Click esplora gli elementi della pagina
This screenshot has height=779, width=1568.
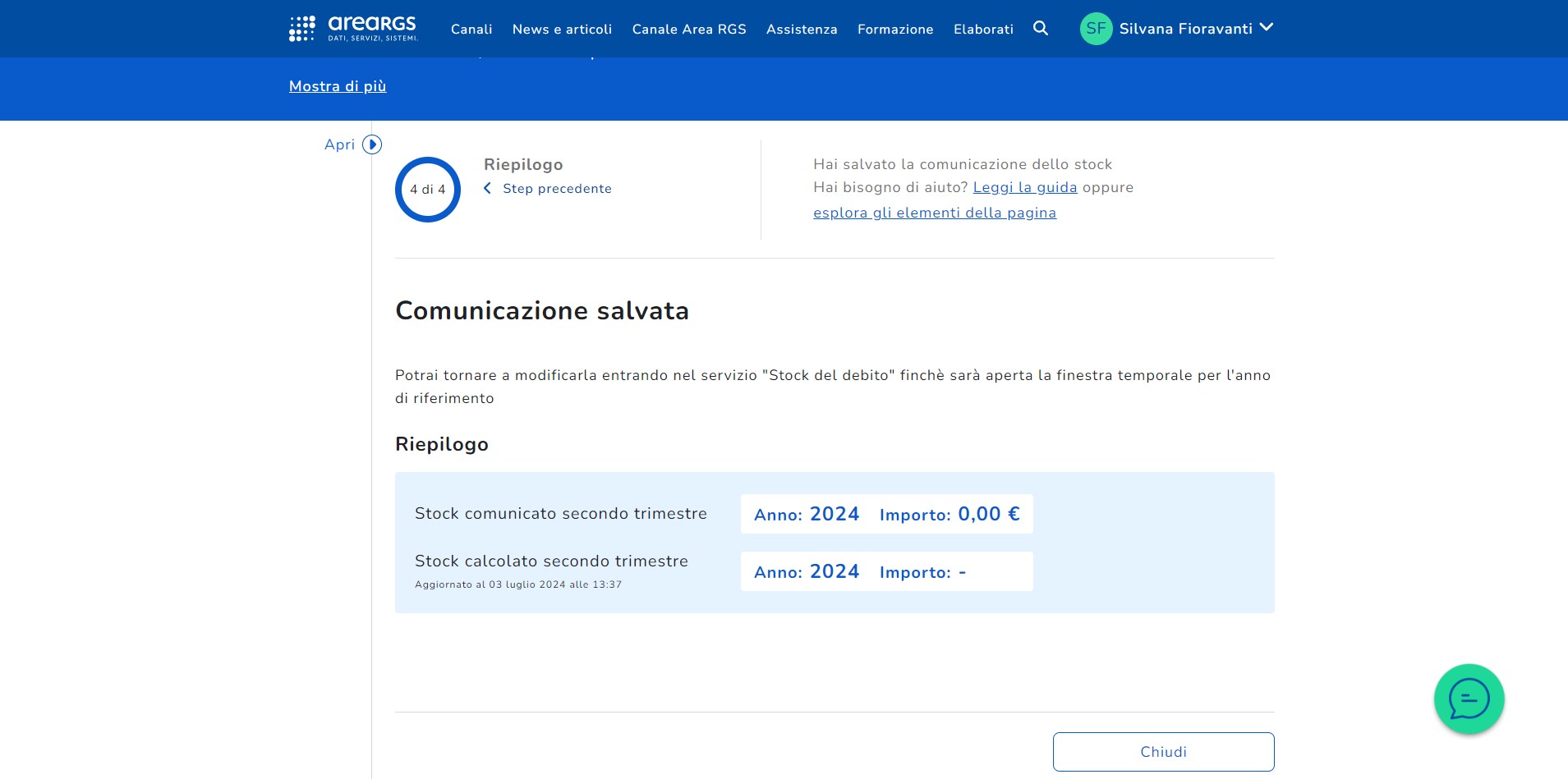(x=934, y=213)
